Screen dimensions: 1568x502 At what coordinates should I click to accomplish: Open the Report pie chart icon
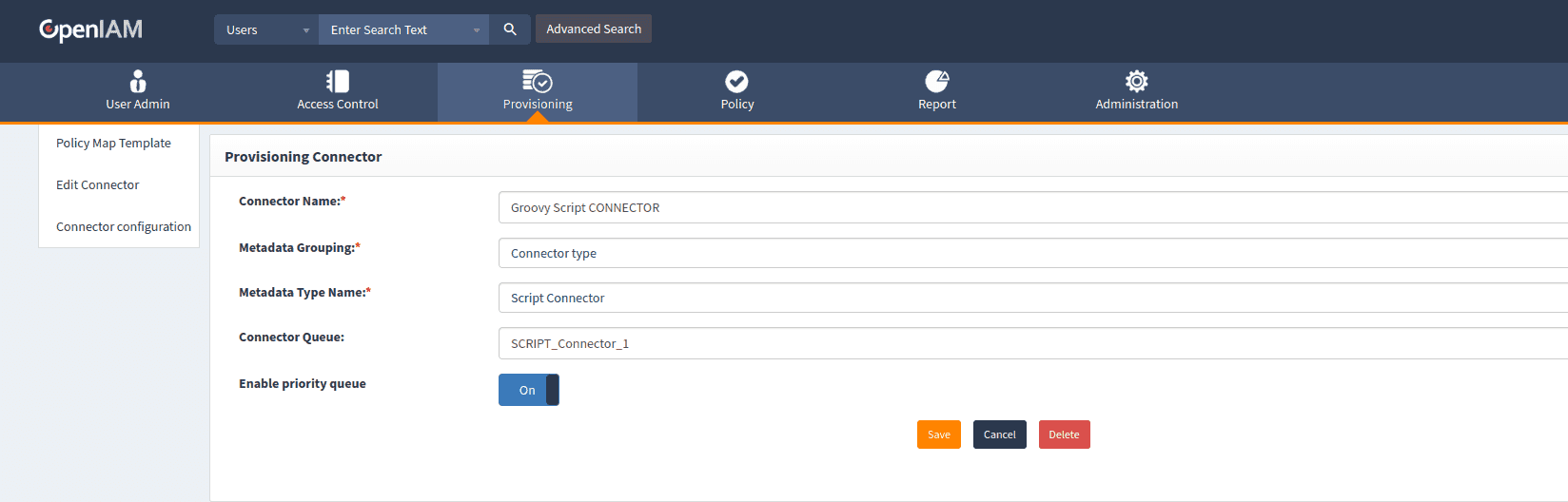coord(937,81)
